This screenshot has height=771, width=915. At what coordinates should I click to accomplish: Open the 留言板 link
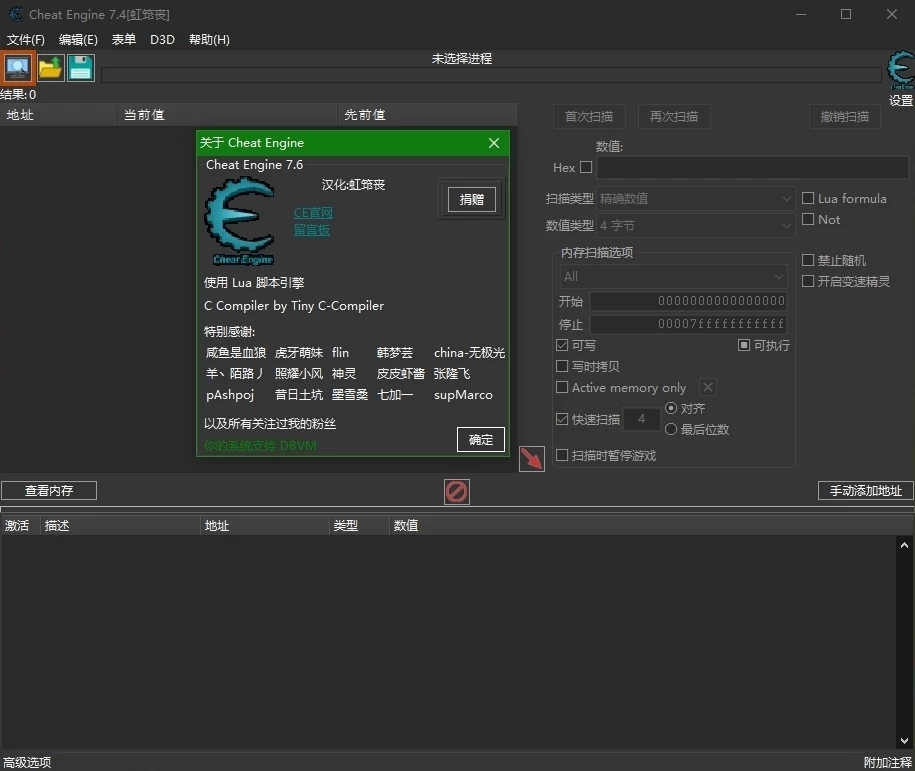[x=312, y=230]
